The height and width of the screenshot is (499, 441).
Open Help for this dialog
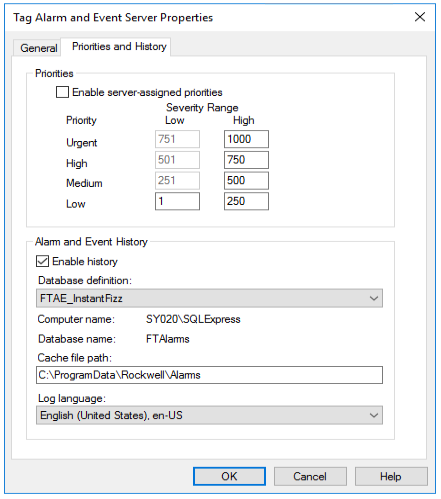391,476
